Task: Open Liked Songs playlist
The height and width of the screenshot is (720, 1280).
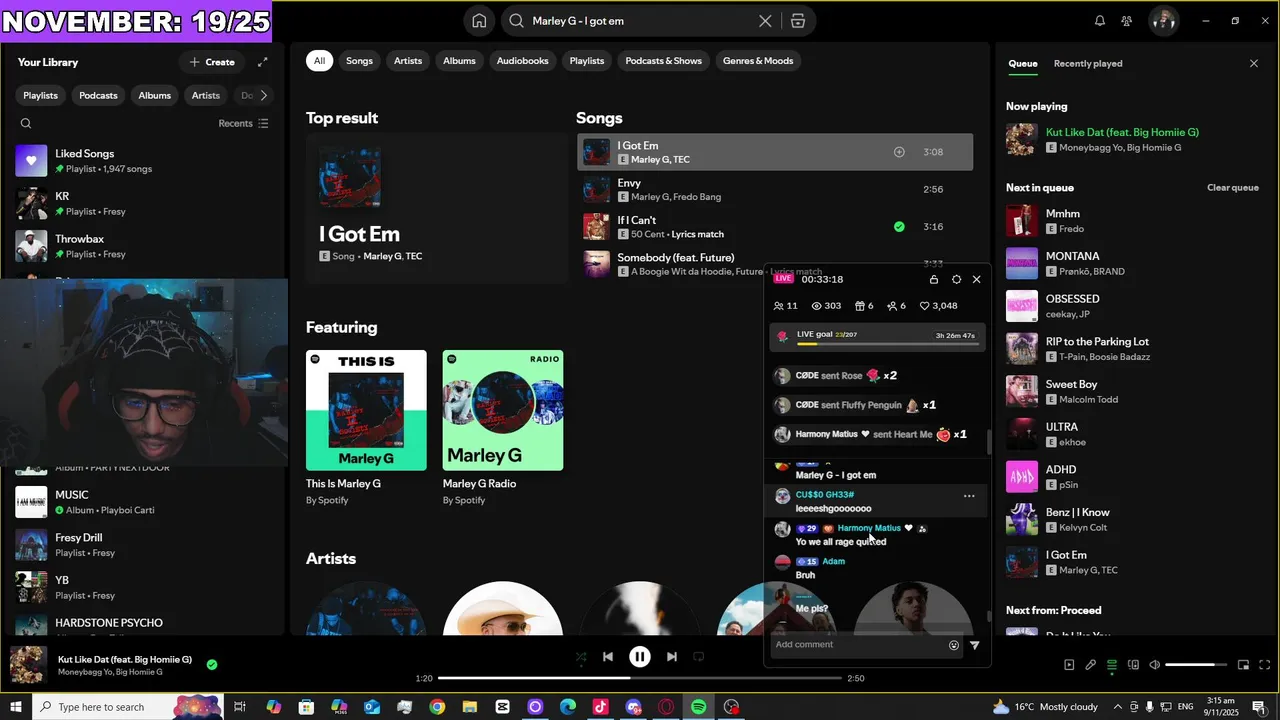Action: coord(145,161)
